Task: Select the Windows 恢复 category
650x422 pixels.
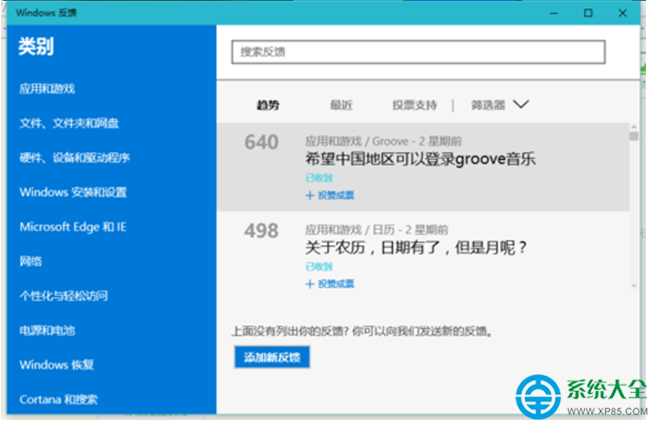Action: pos(56,365)
